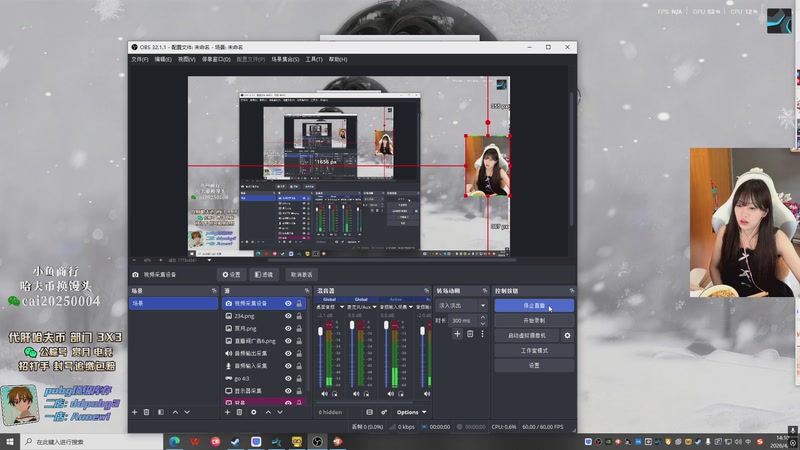
Task: Open second mixer channel (Aux) dropdown arrow
Action: (374, 307)
